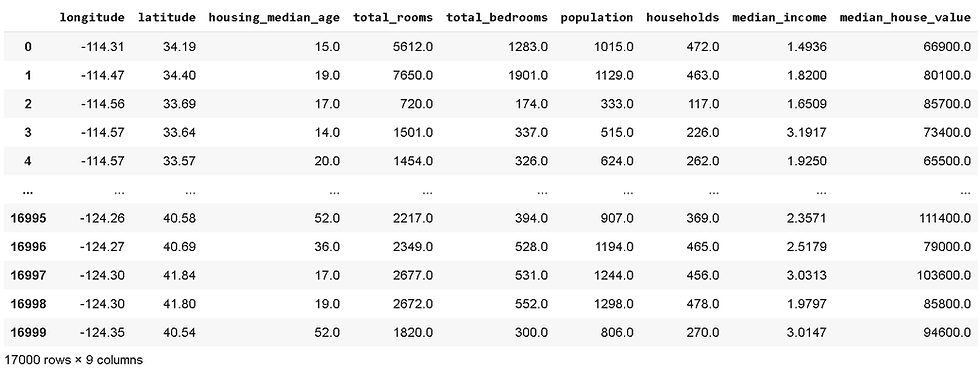Click row index 16997
This screenshot has height=369, width=980.
tap(28, 276)
